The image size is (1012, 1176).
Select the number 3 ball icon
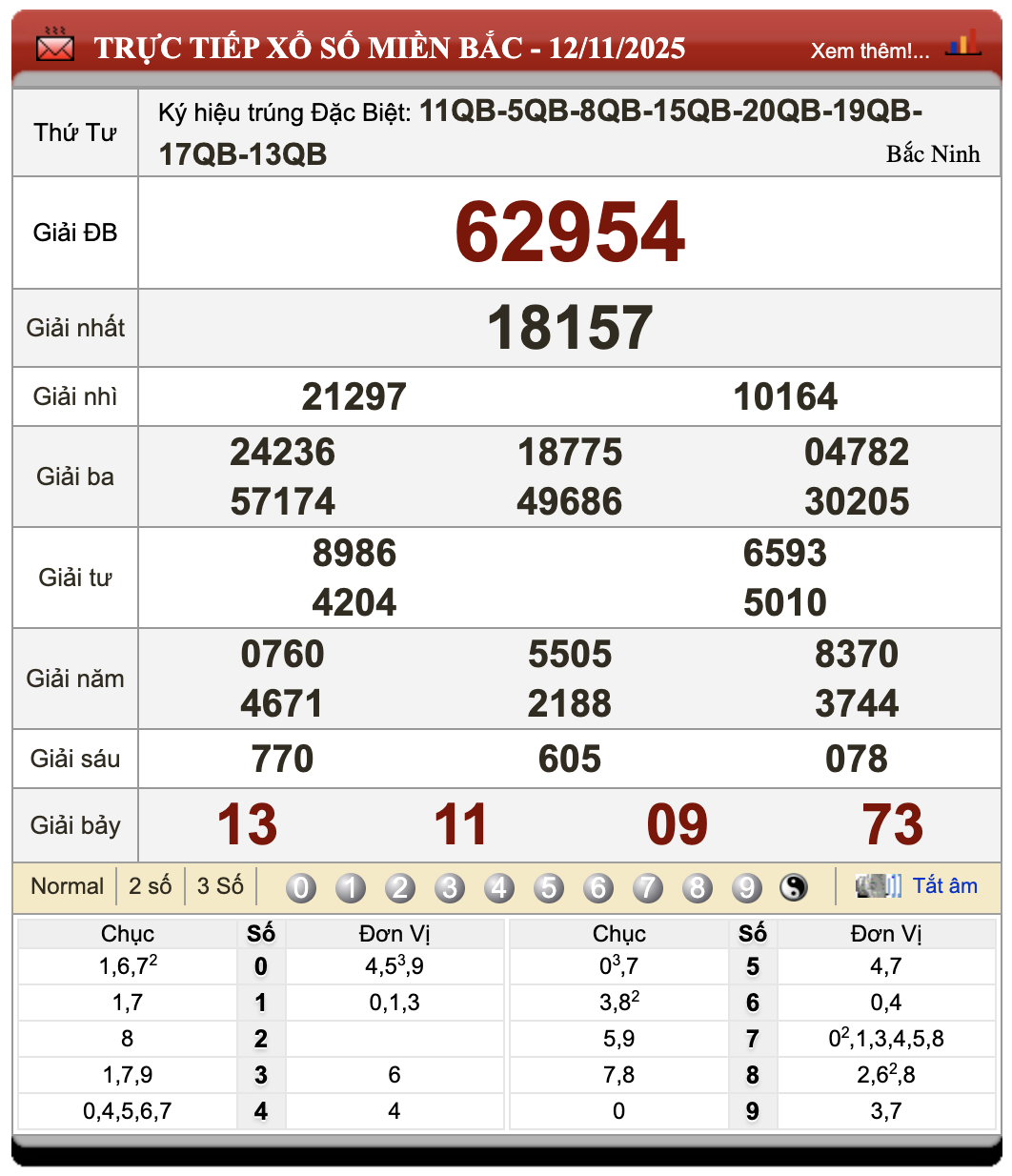pyautogui.click(x=449, y=886)
